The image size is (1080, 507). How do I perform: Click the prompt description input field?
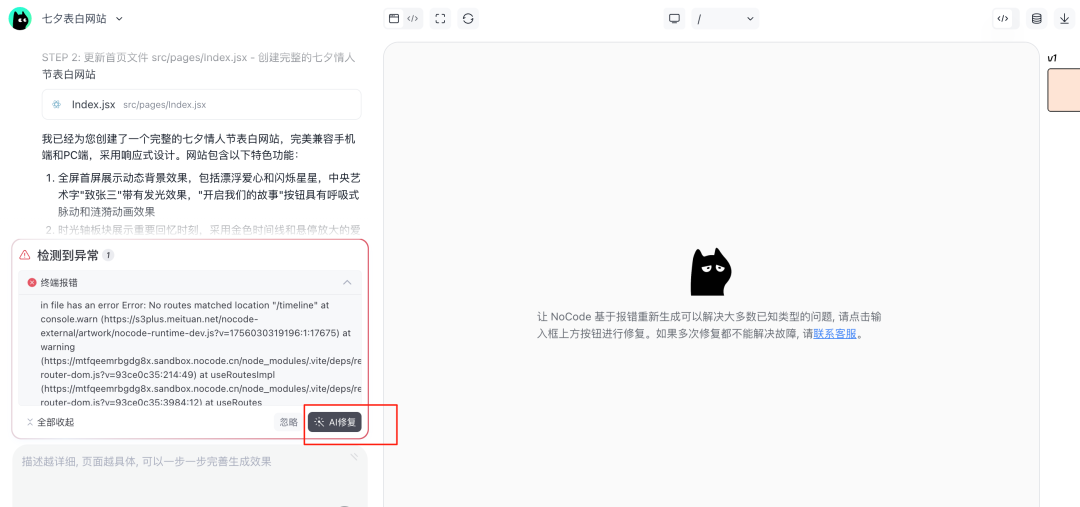[189, 476]
